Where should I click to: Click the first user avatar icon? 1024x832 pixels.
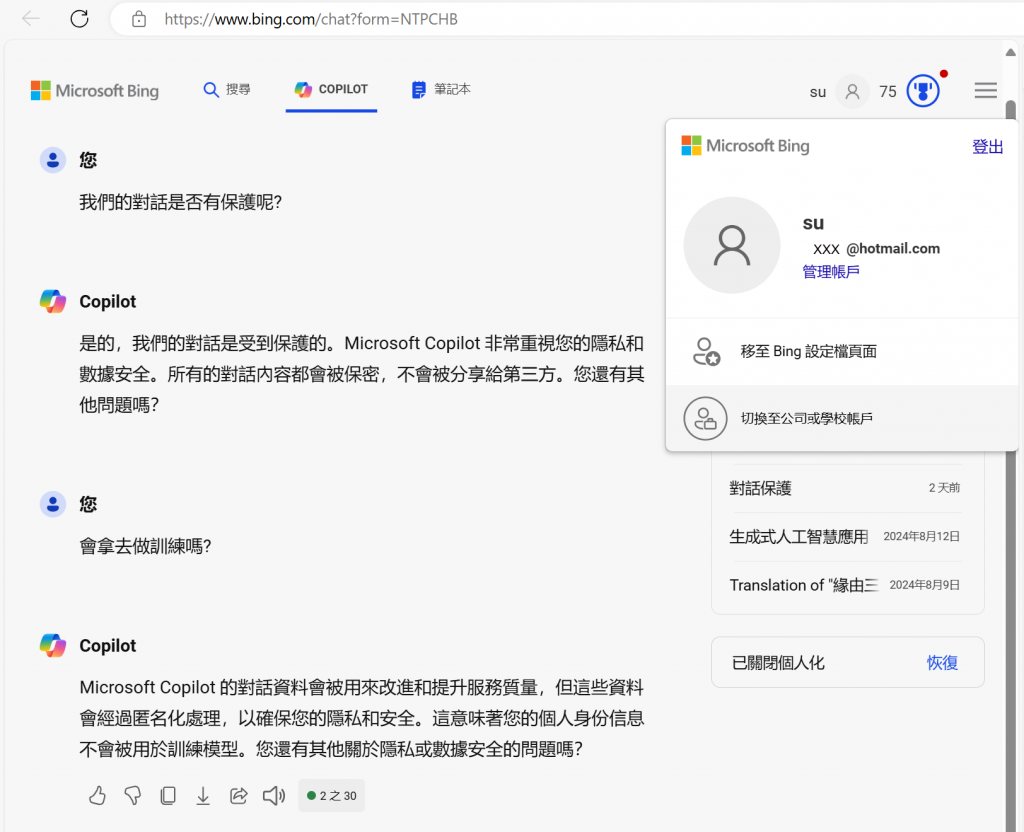(x=53, y=160)
